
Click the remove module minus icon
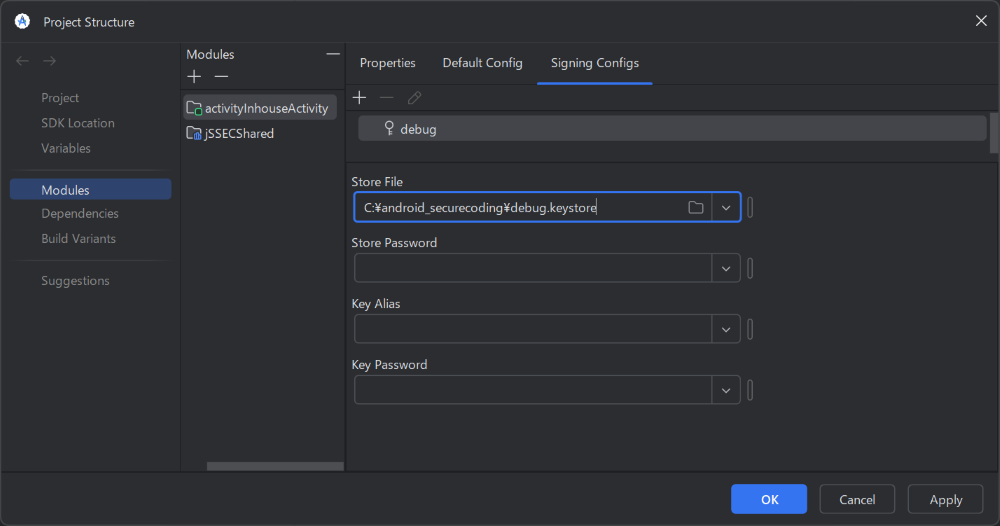[221, 77]
